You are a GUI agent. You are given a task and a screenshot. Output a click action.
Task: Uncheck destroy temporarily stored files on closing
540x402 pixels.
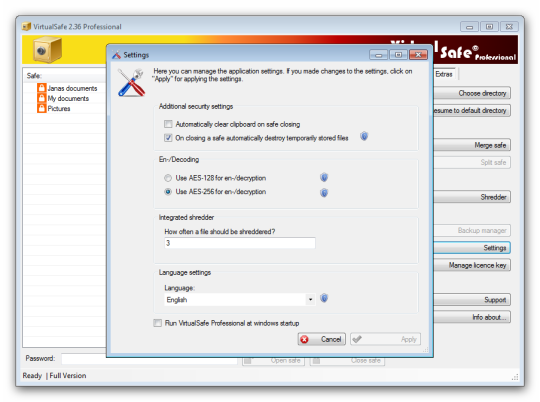click(x=168, y=138)
